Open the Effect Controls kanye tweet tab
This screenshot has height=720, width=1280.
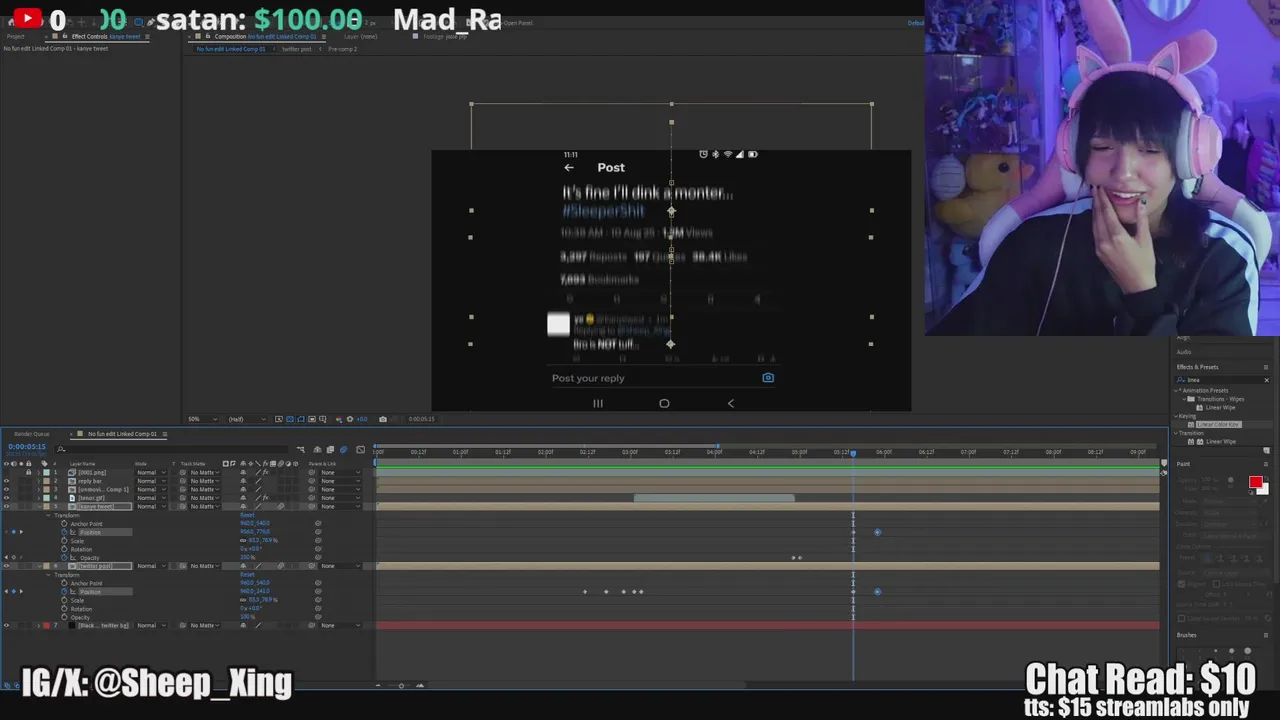105,36
